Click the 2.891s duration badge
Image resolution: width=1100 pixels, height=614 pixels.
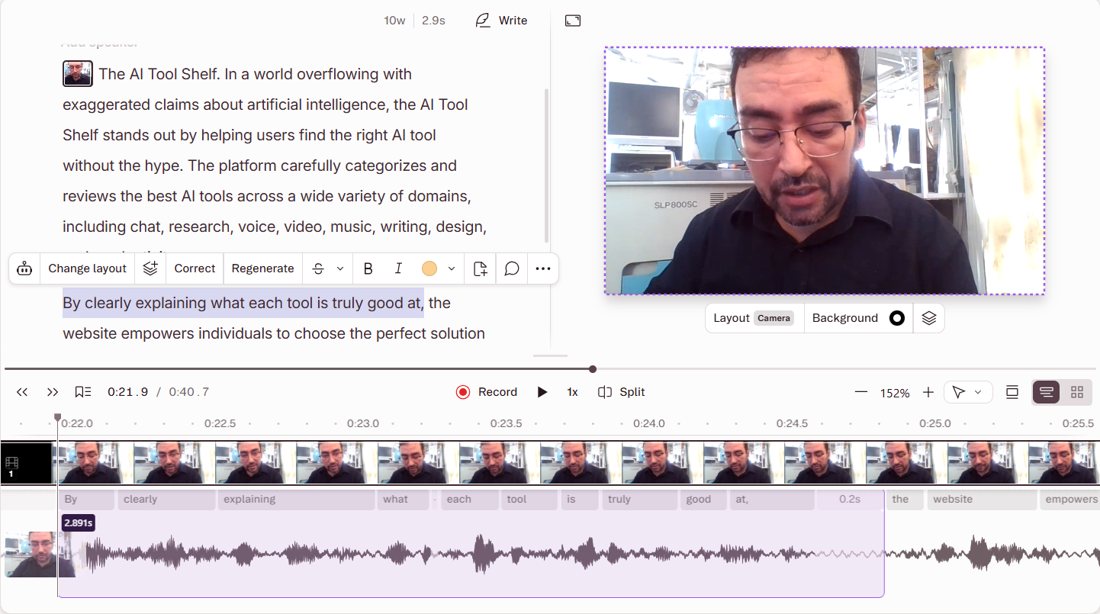click(x=78, y=523)
